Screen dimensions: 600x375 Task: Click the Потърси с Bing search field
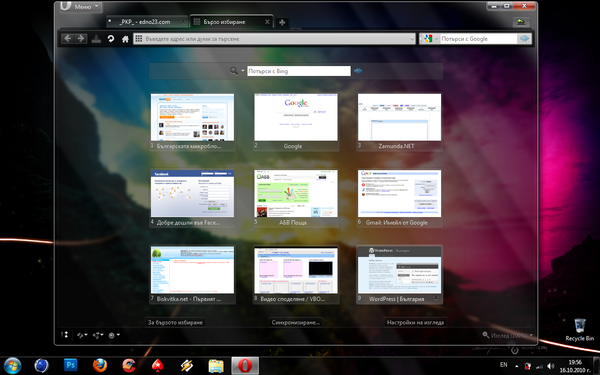(298, 71)
